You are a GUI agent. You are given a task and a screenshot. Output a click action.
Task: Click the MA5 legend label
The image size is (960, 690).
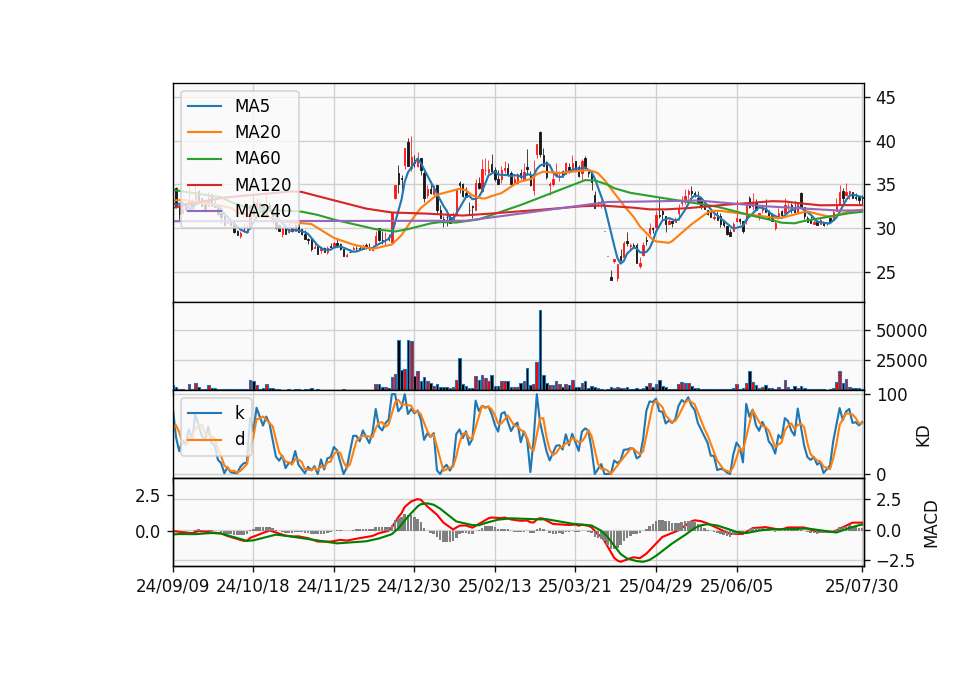click(x=252, y=106)
